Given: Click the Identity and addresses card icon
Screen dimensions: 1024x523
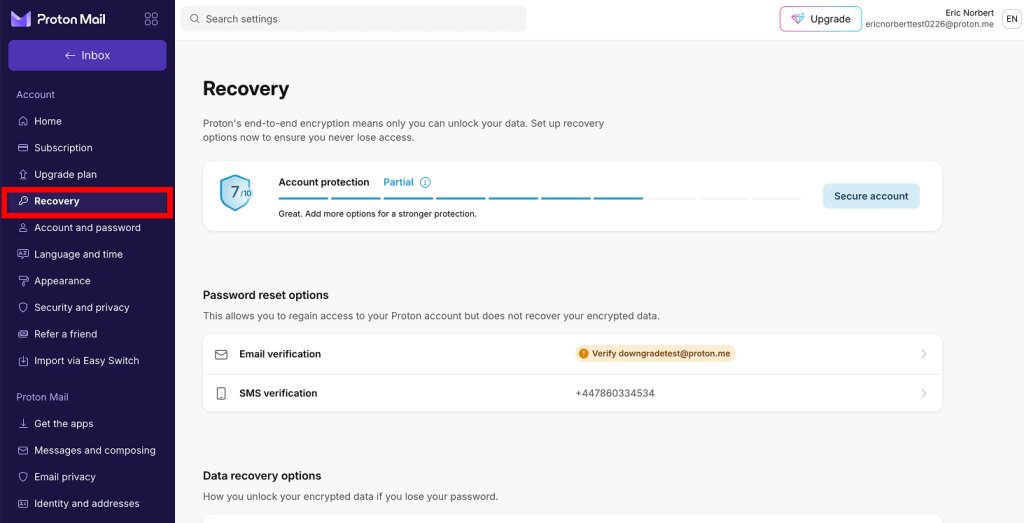Looking at the screenshot, I should coord(23,503).
